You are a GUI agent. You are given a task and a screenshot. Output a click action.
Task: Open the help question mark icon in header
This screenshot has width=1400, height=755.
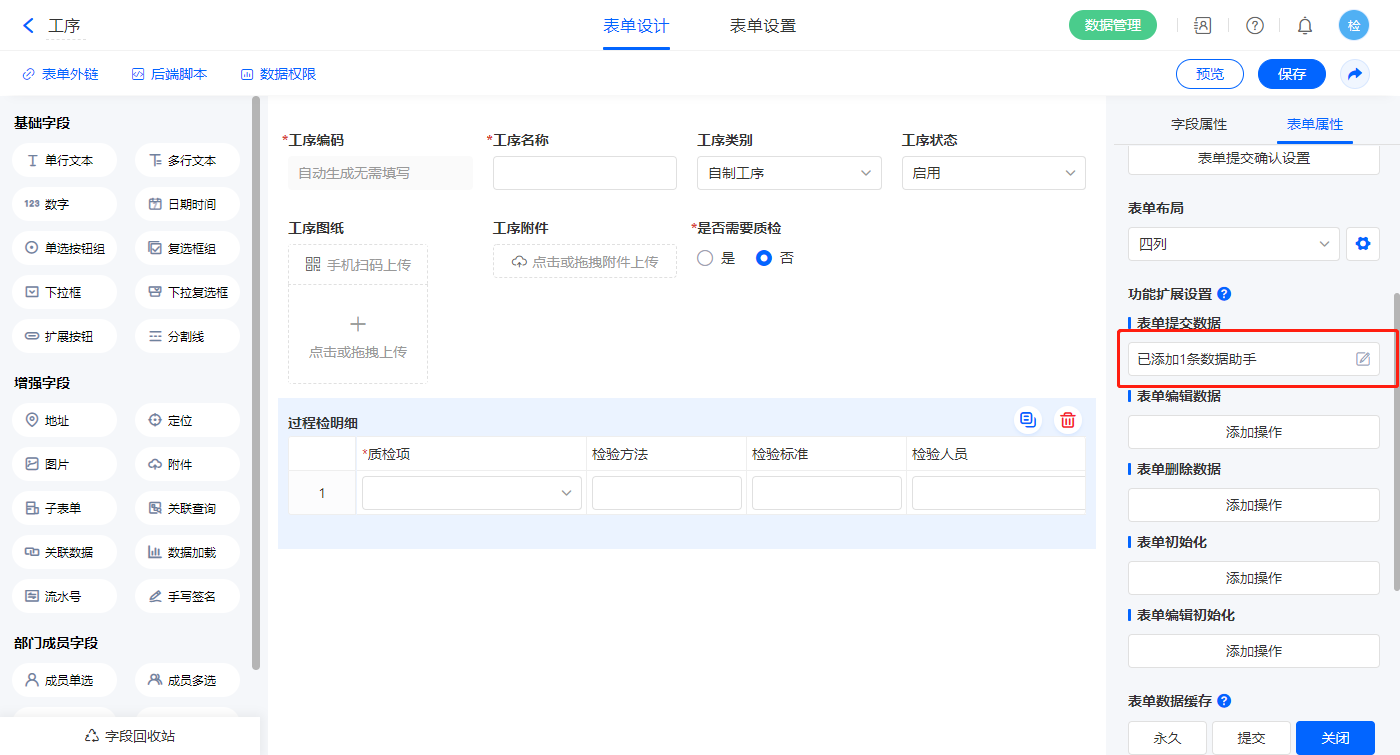point(1254,26)
